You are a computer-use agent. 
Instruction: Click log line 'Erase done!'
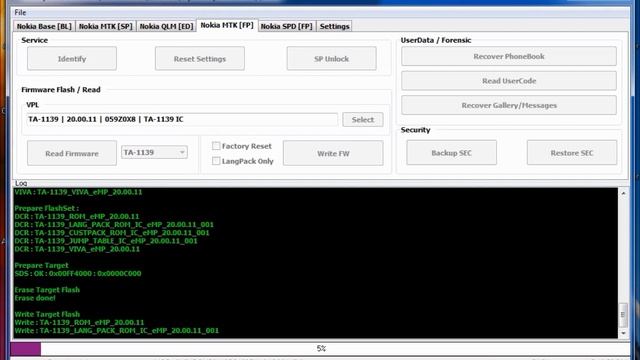coord(35,298)
